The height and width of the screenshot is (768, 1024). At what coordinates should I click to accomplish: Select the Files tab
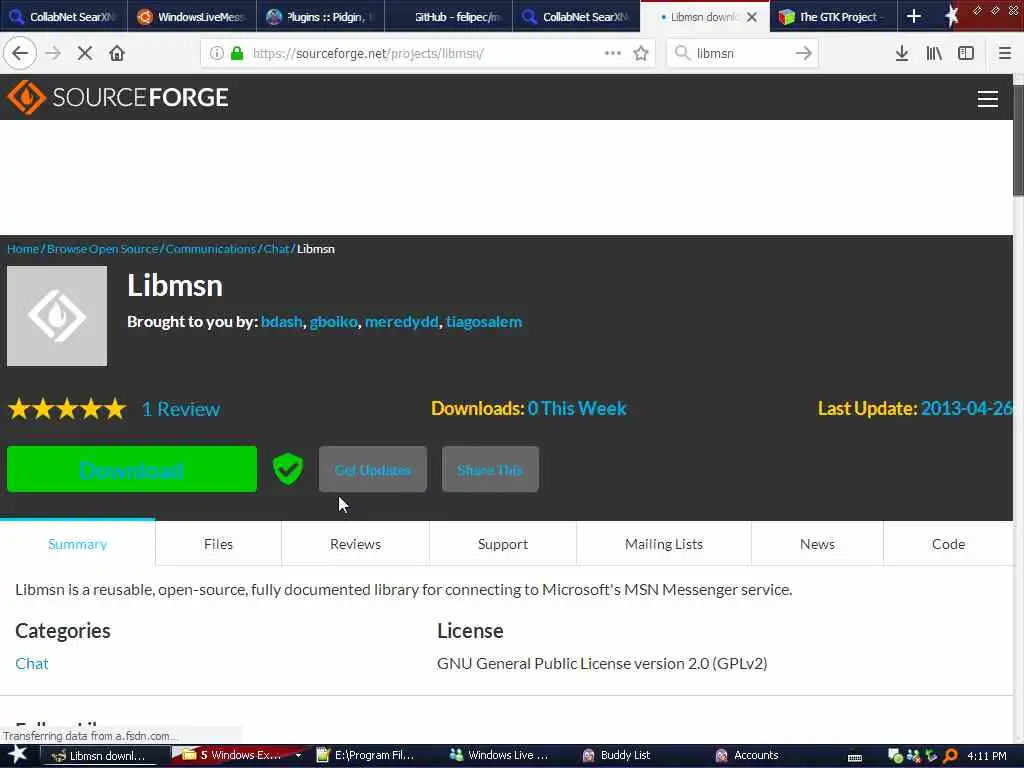pos(218,544)
